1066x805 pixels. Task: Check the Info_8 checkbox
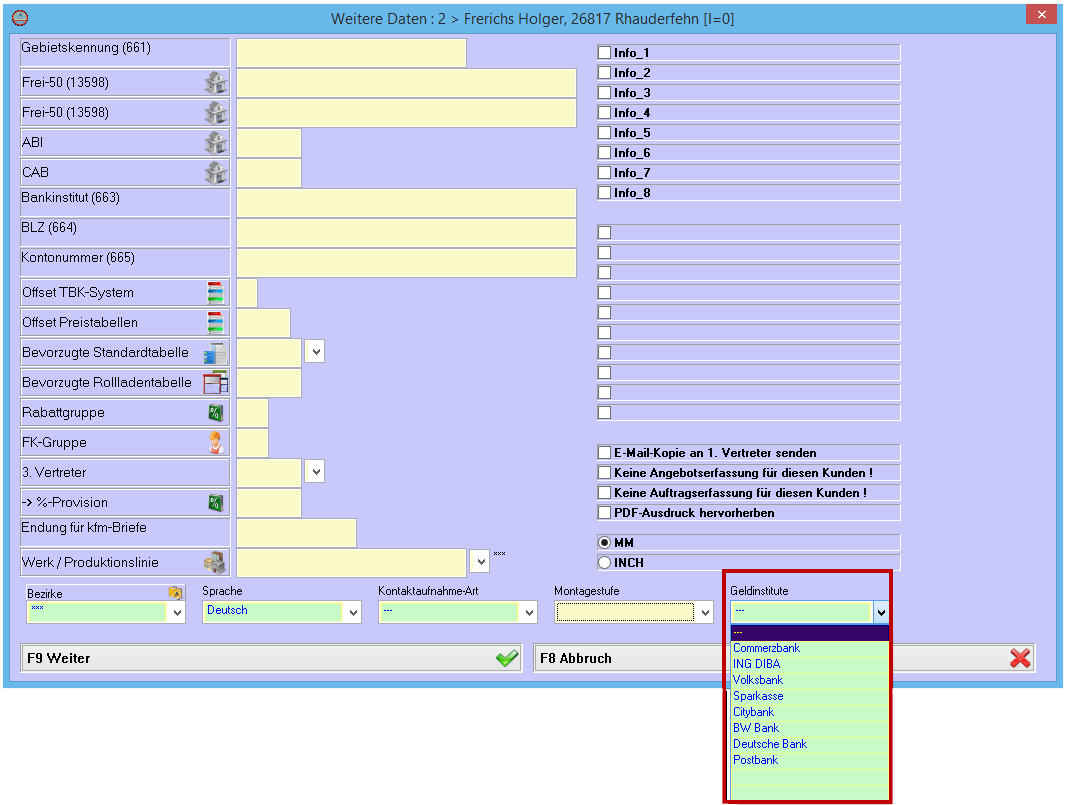pyautogui.click(x=604, y=192)
